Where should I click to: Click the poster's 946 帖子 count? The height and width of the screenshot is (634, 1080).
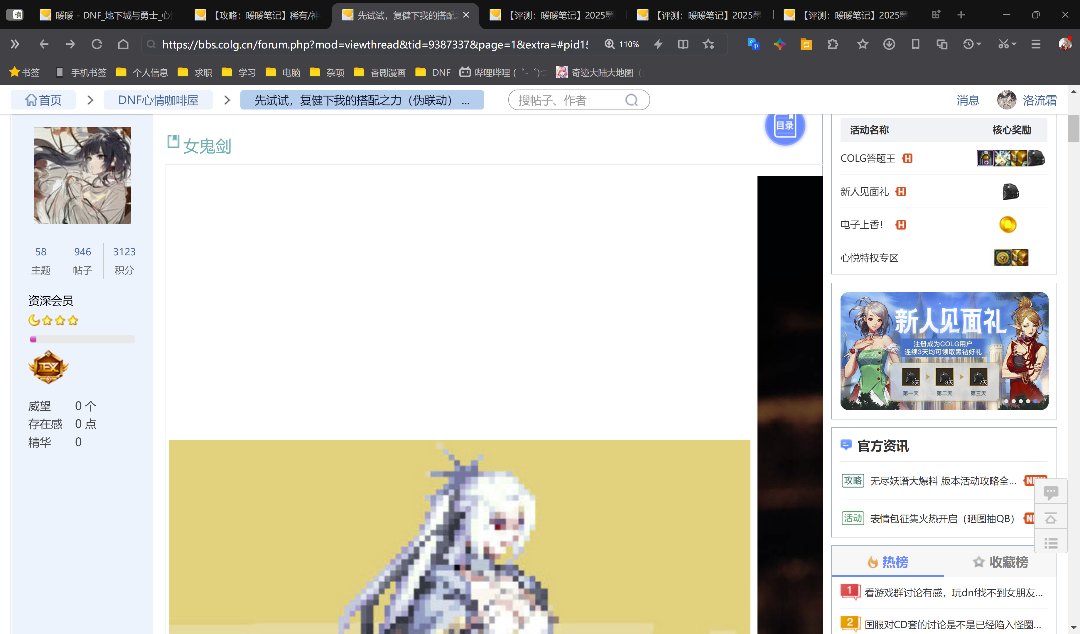83,260
